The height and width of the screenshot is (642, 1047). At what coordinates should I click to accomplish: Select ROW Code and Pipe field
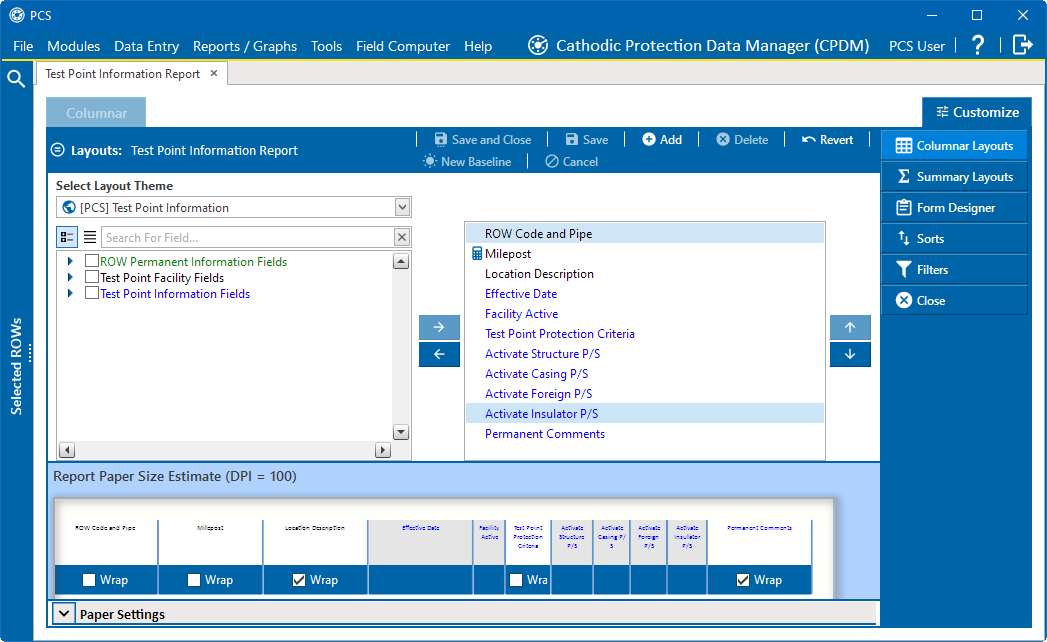[644, 234]
